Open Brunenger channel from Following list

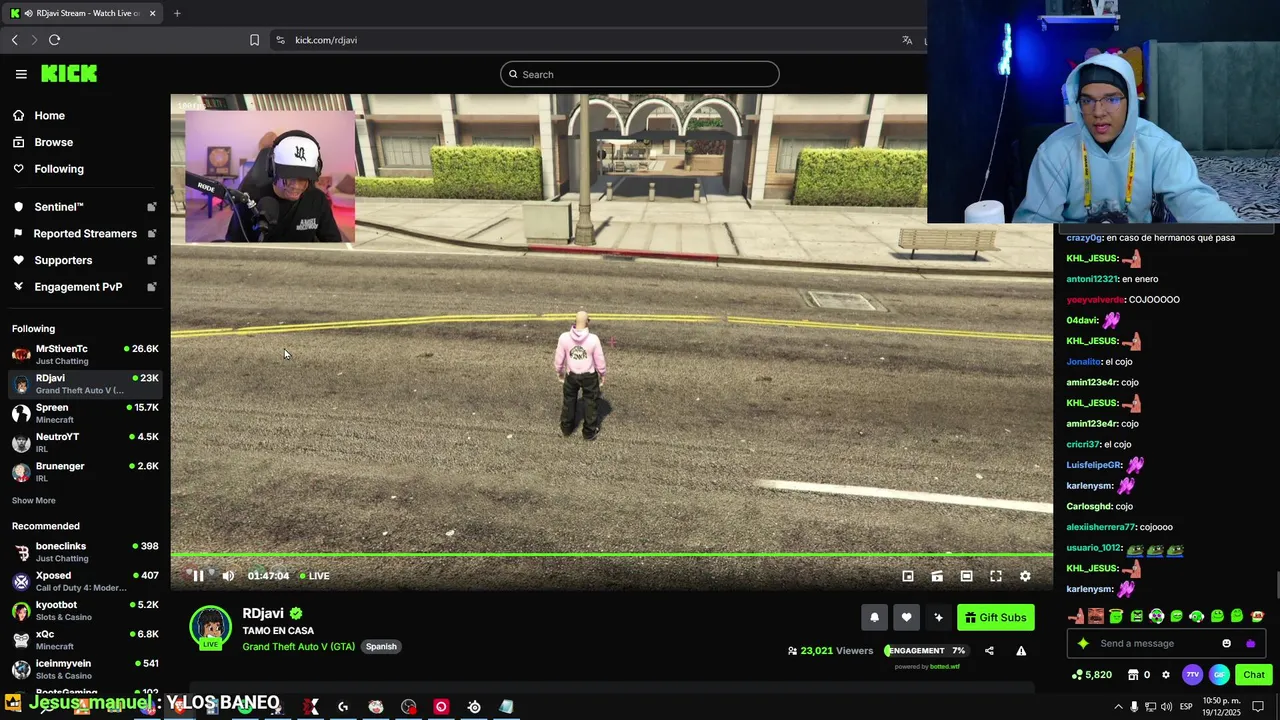point(85,472)
